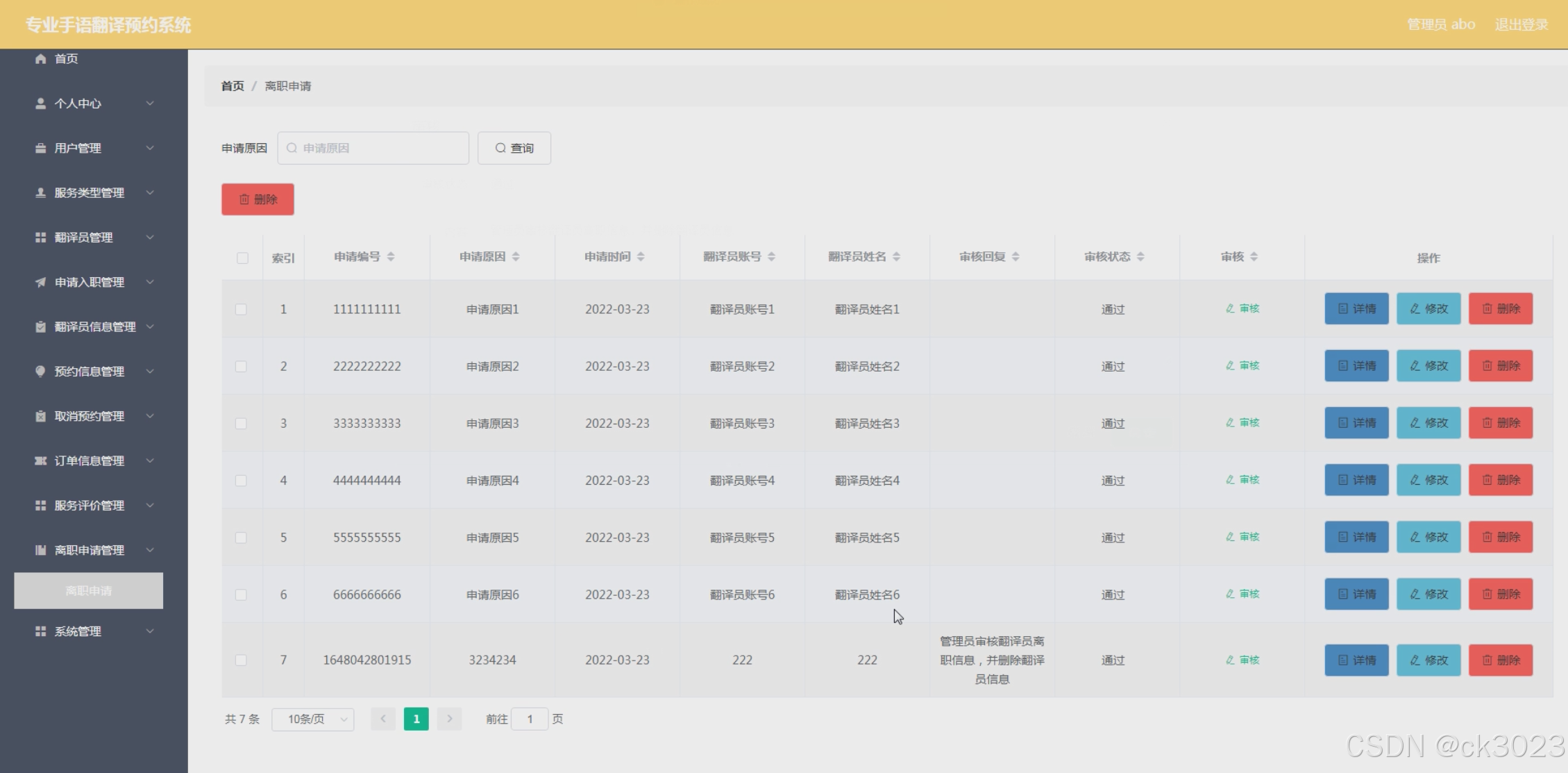Select row 7 checkbox
1568x773 pixels.
point(241,660)
